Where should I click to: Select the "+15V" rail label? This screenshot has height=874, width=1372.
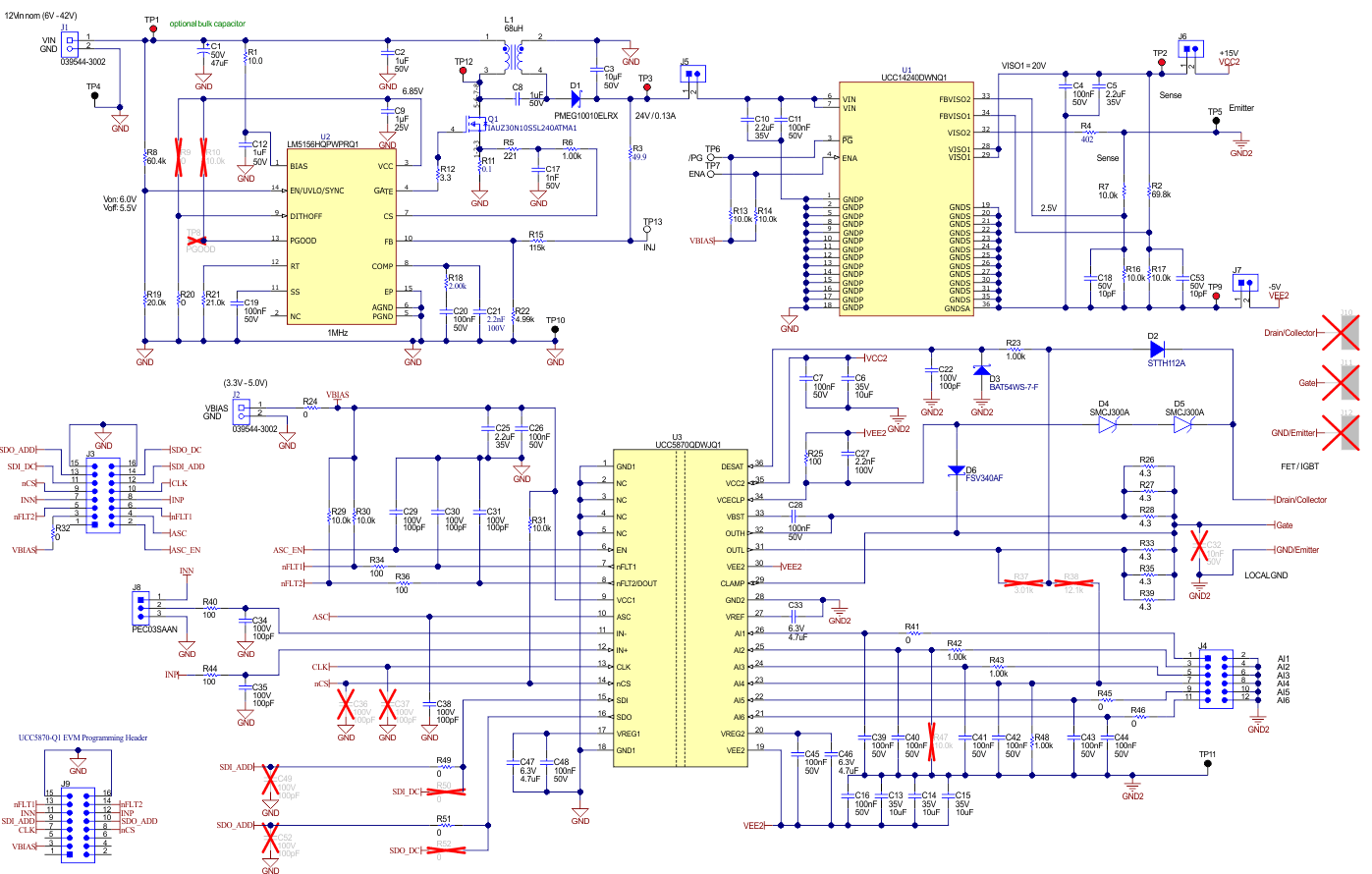pyautogui.click(x=1229, y=54)
